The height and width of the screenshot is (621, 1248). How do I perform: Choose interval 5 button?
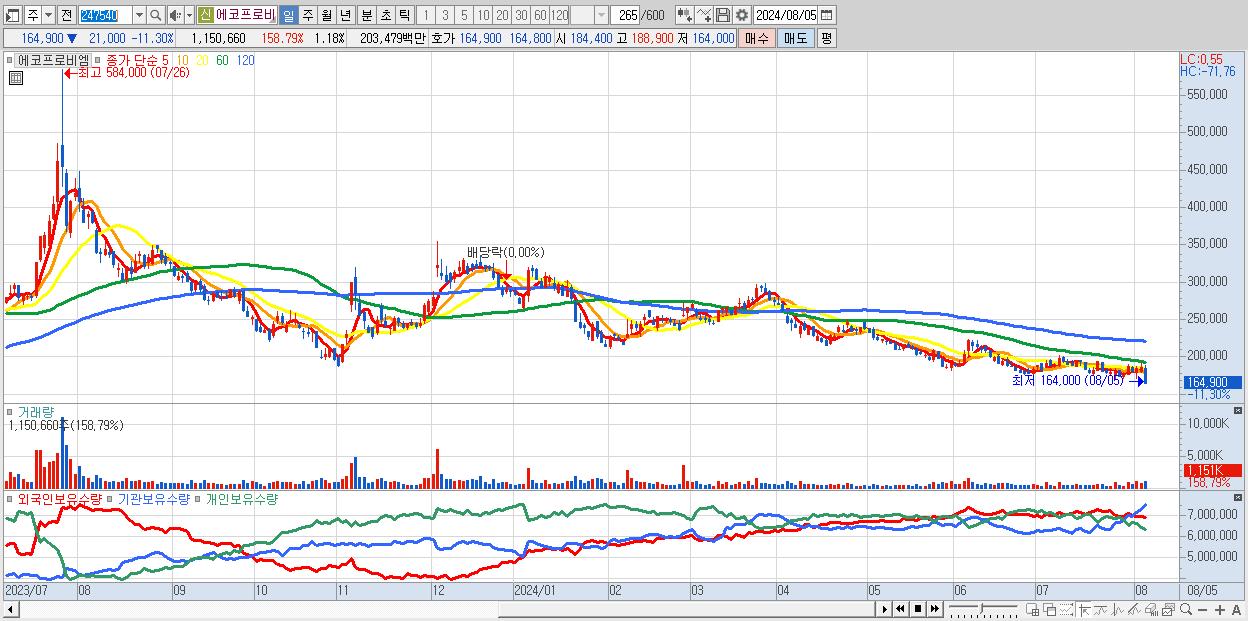(464, 15)
